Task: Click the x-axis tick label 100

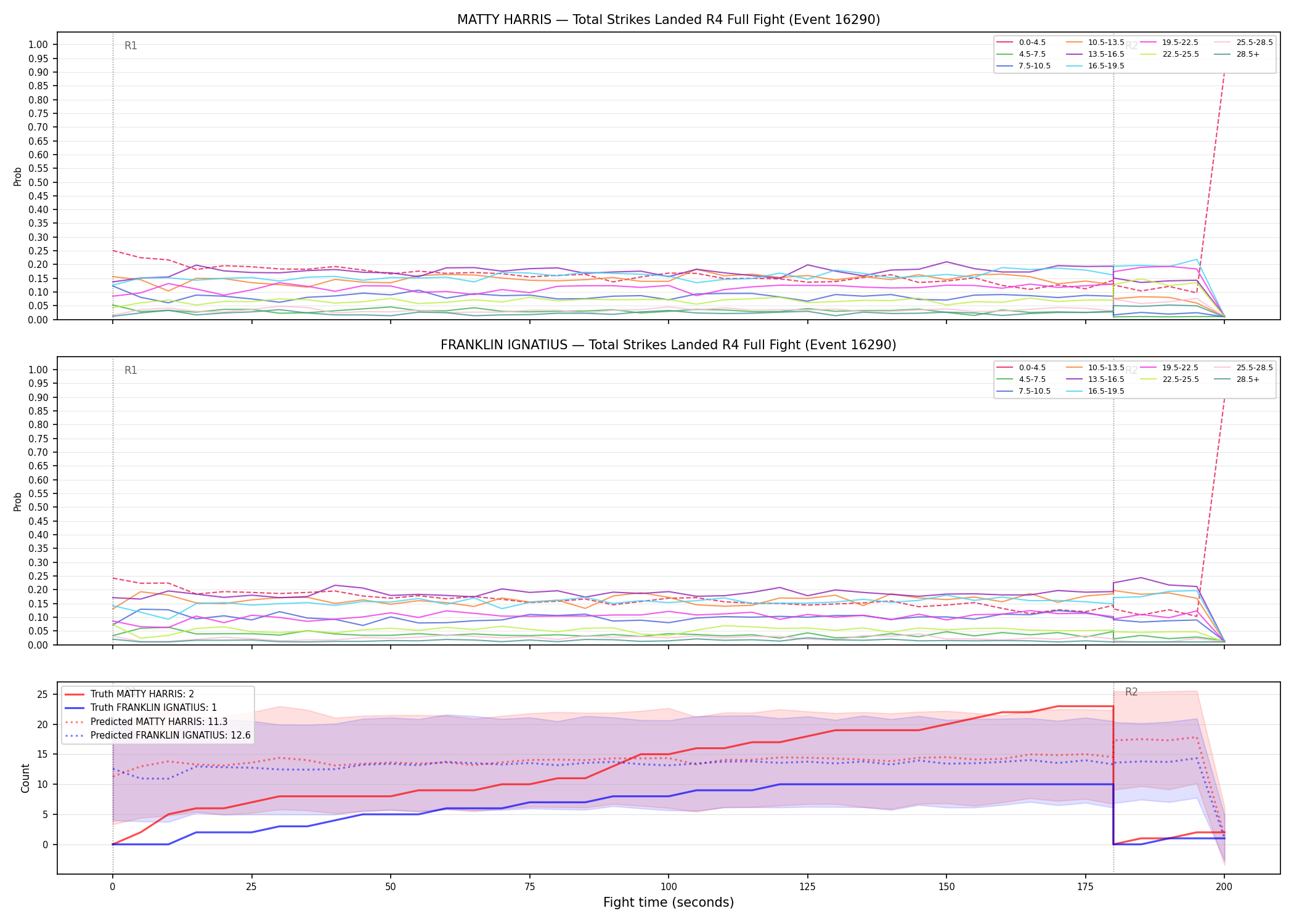Action: point(669,887)
